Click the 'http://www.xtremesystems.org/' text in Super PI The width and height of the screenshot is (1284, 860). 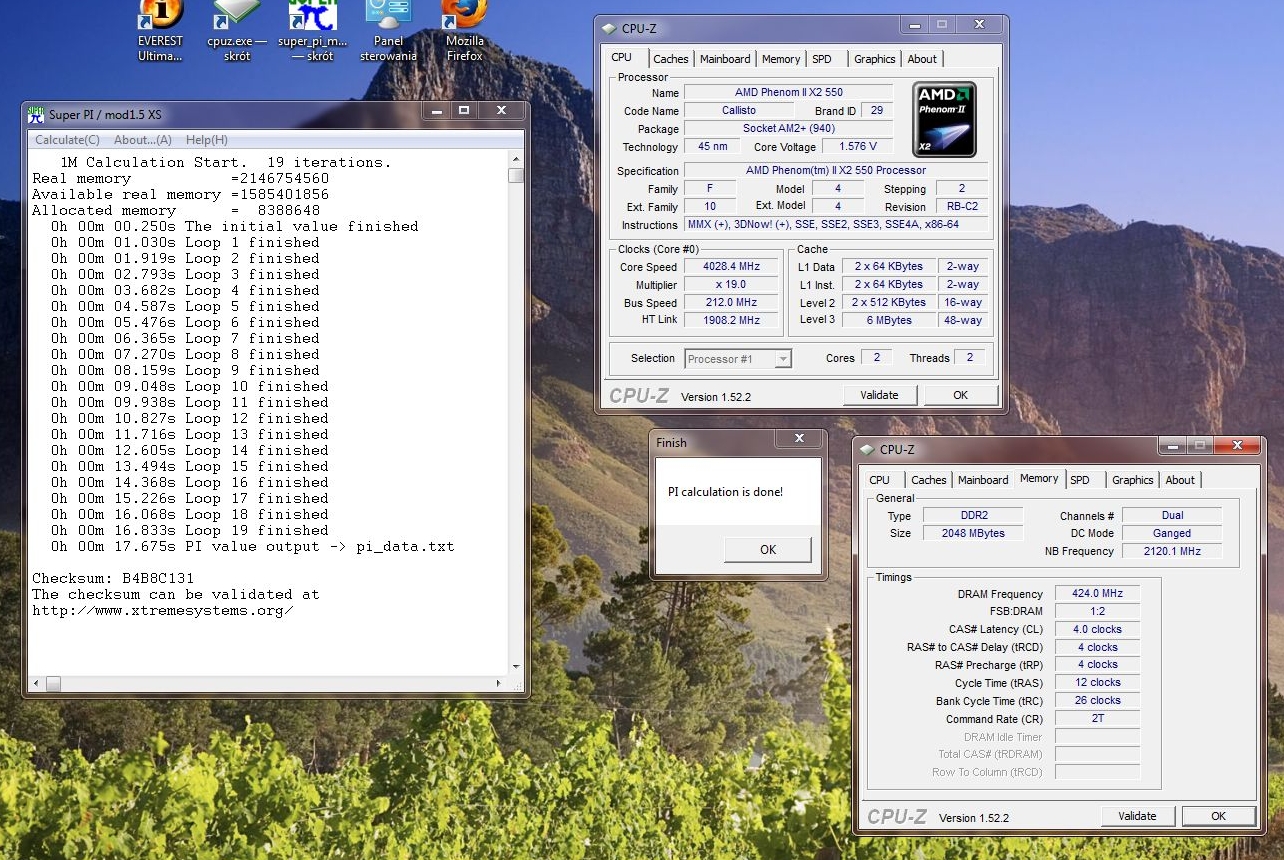click(163, 610)
